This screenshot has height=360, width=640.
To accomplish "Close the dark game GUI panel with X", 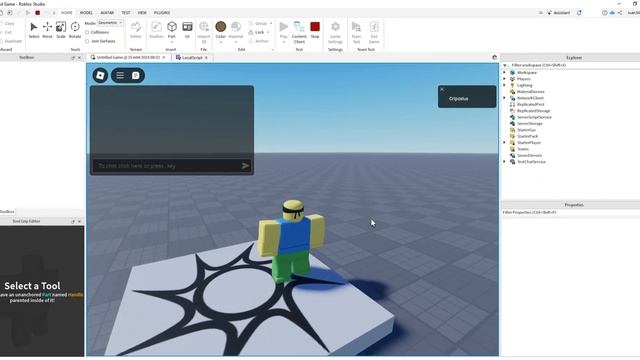I will [x=442, y=89].
